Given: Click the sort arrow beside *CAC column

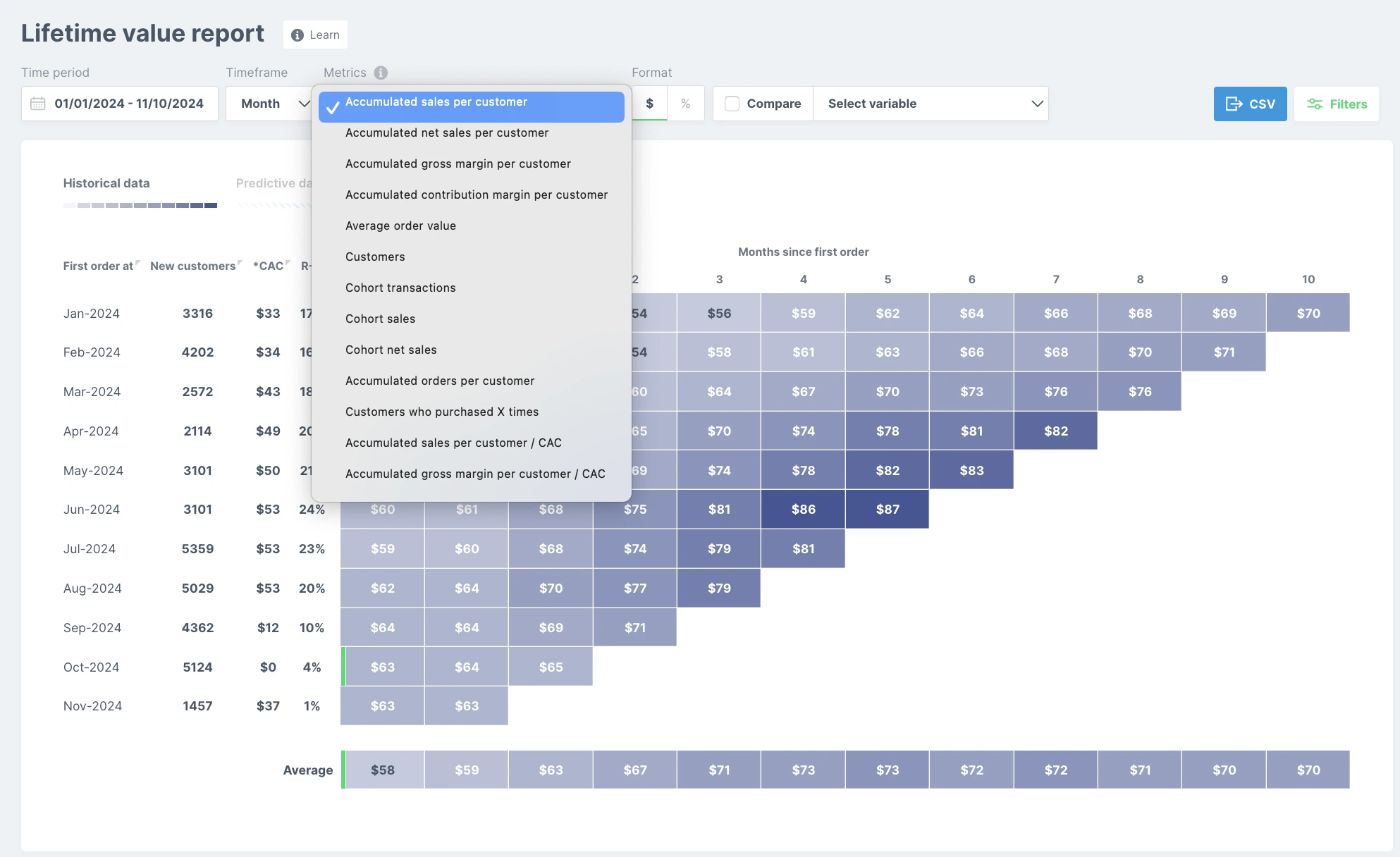Looking at the screenshot, I should 288,263.
